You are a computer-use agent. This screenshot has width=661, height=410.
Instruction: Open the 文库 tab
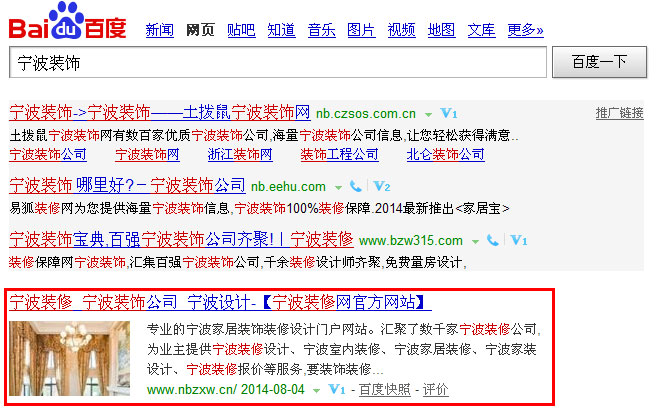click(481, 30)
